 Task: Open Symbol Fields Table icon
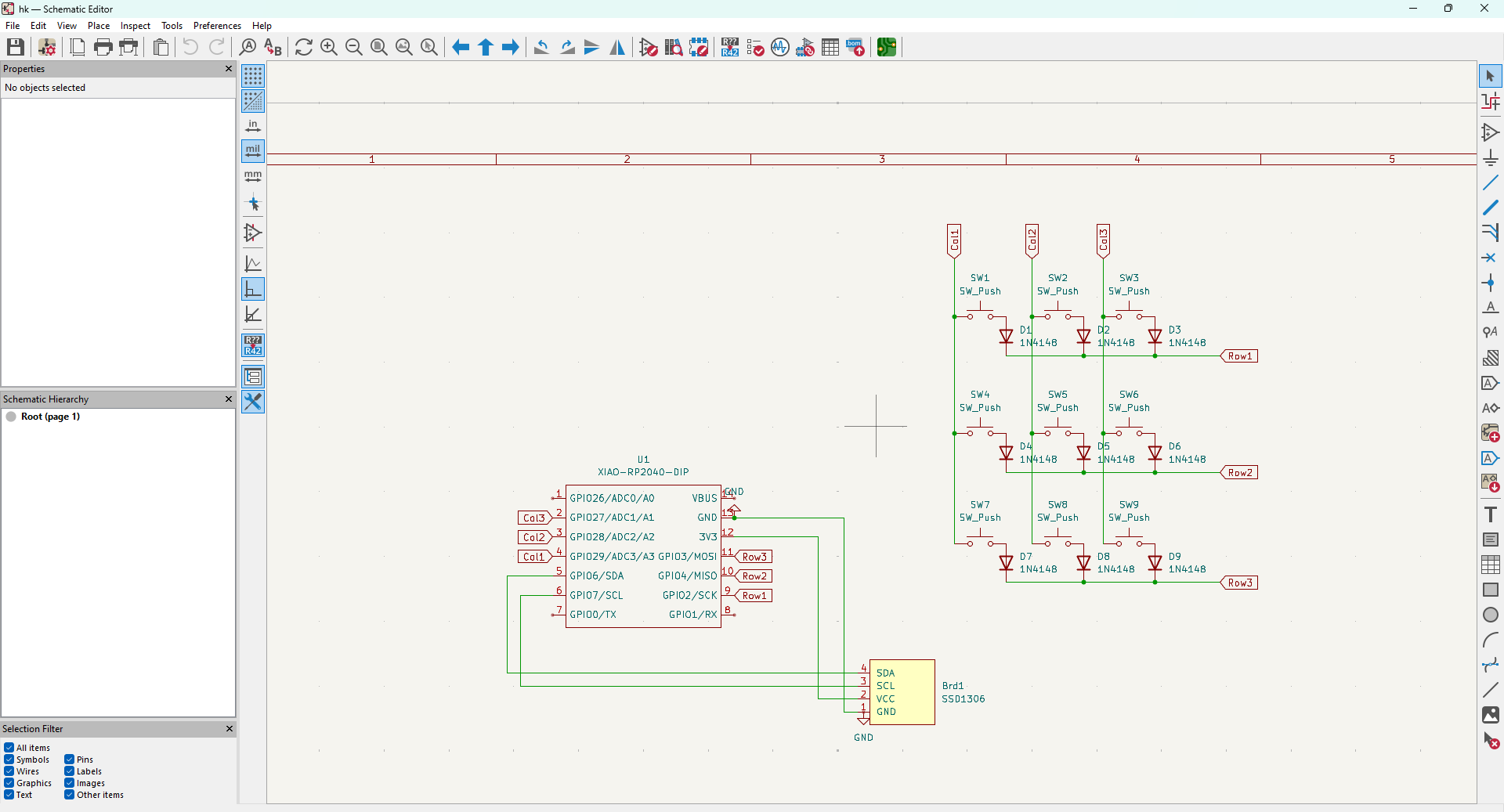[x=830, y=47]
